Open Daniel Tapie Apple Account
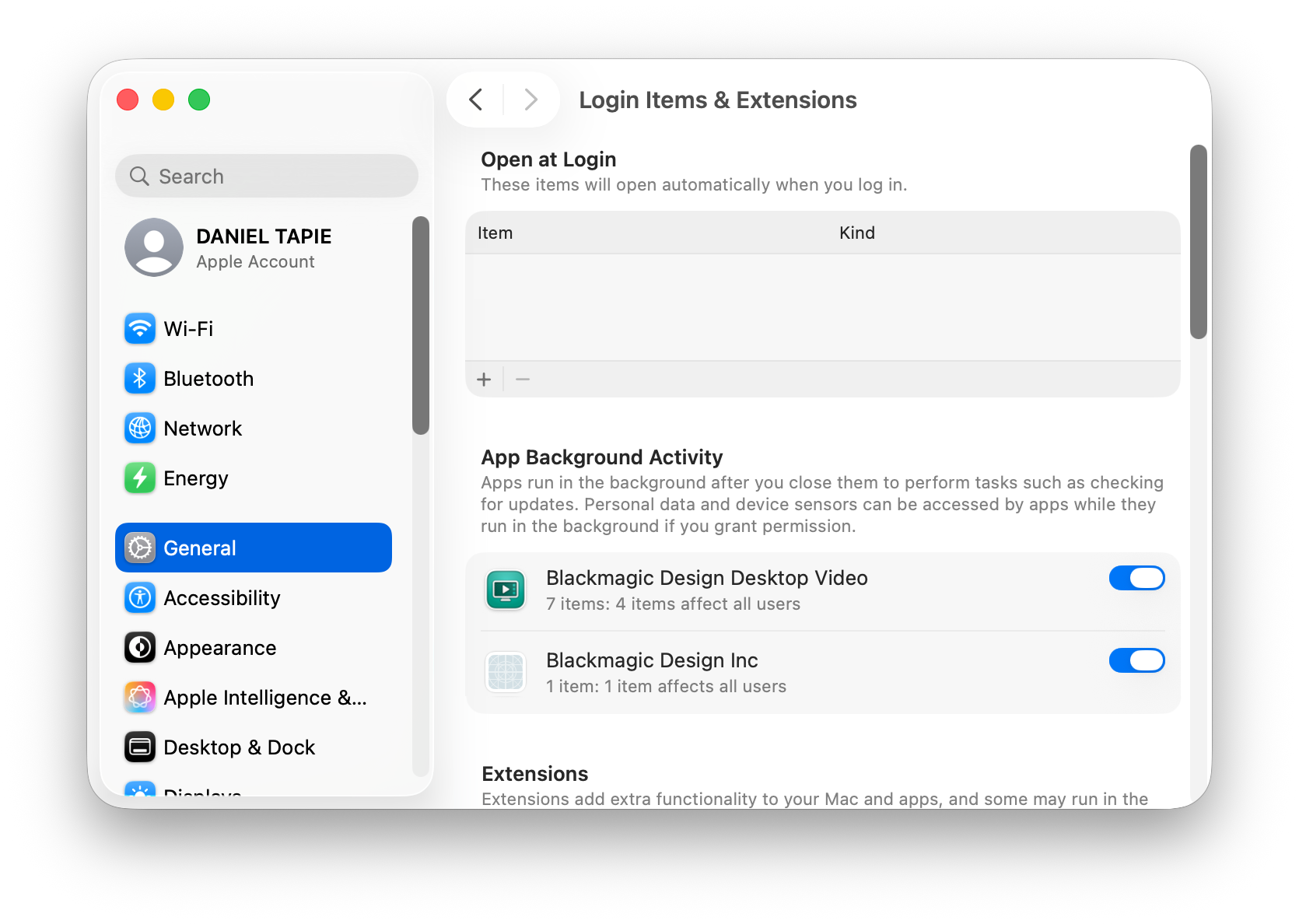This screenshot has width=1299, height=924. (229, 248)
